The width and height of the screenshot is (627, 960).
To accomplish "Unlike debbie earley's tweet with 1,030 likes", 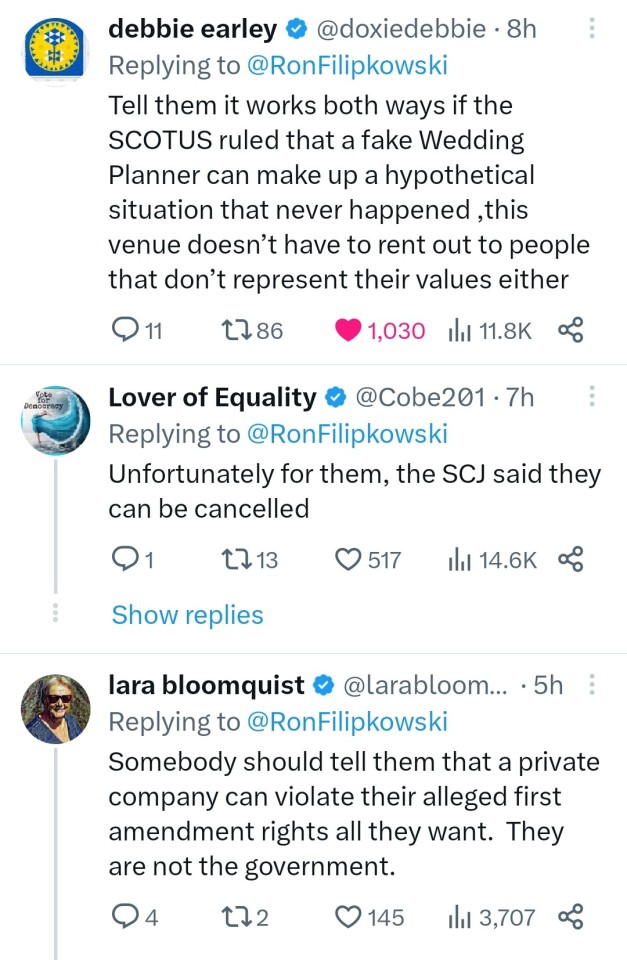I will (x=349, y=330).
